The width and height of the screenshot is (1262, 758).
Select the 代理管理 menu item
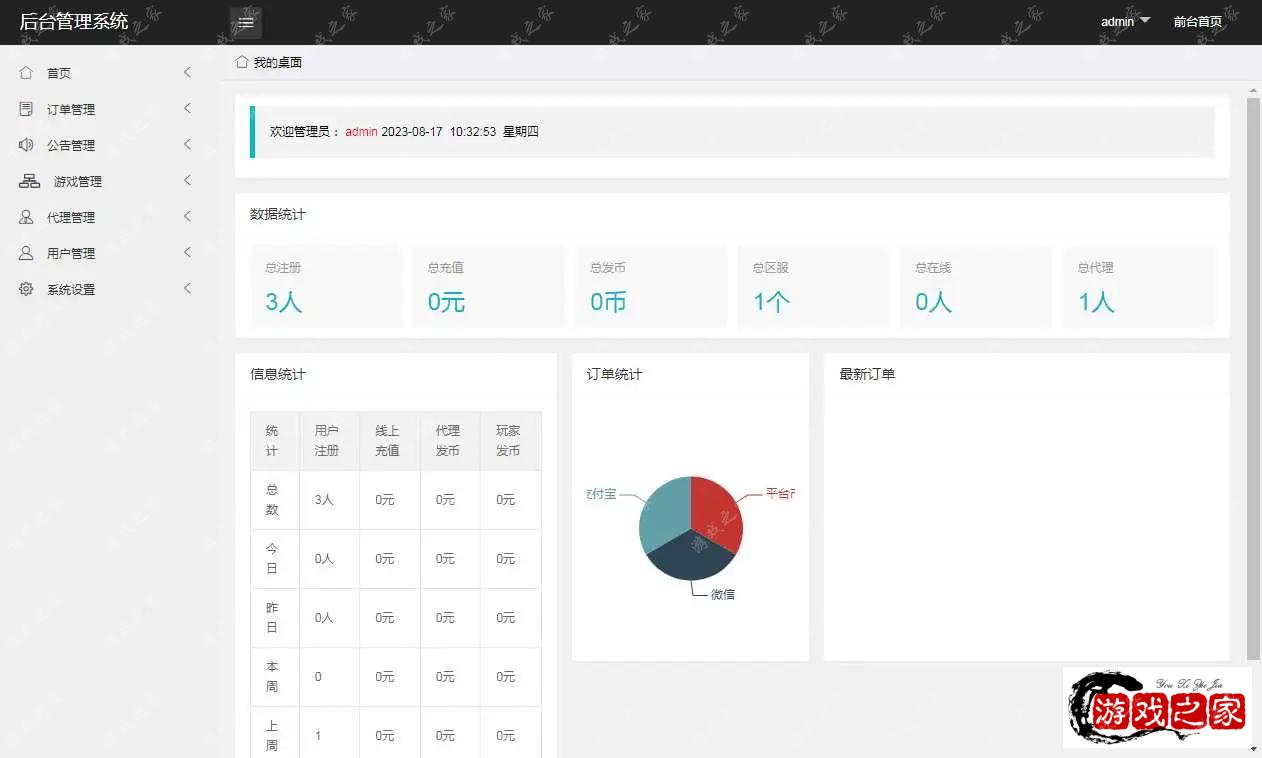[x=71, y=217]
